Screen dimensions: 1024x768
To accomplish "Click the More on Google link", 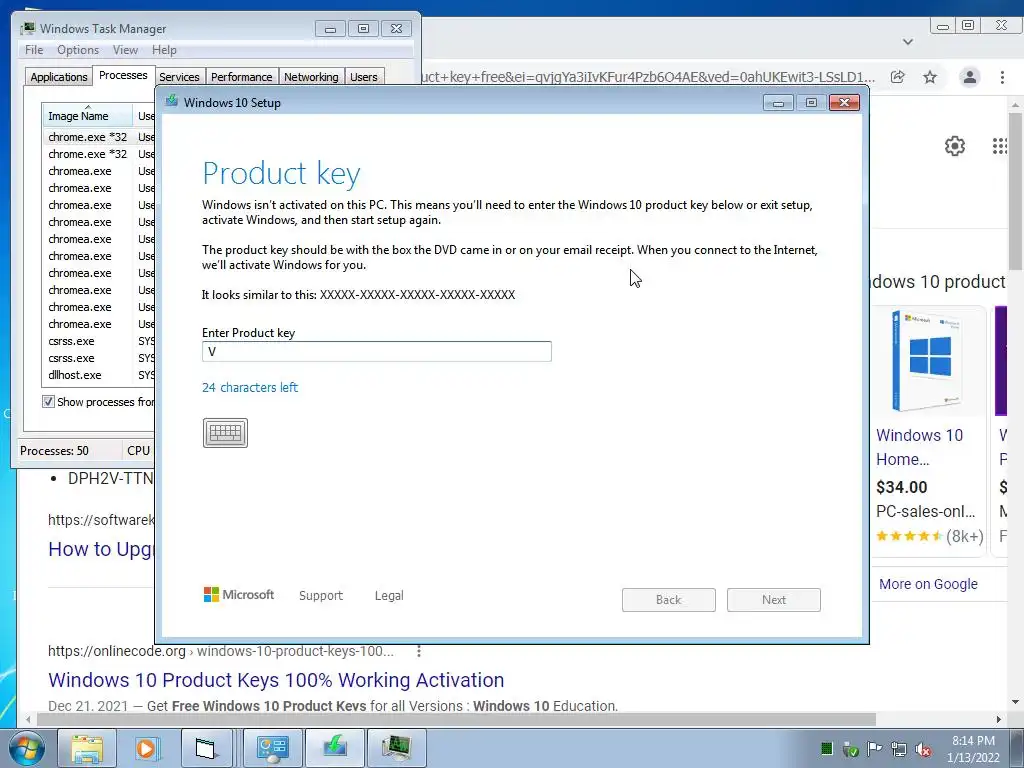I will [928, 584].
